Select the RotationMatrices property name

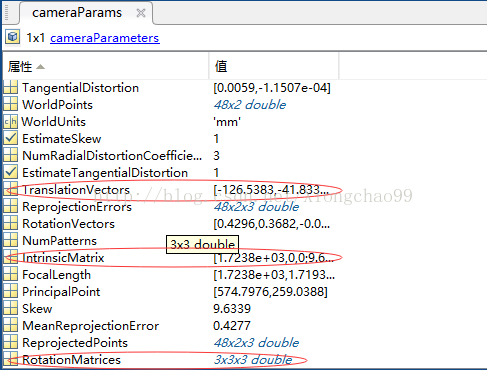point(71,360)
